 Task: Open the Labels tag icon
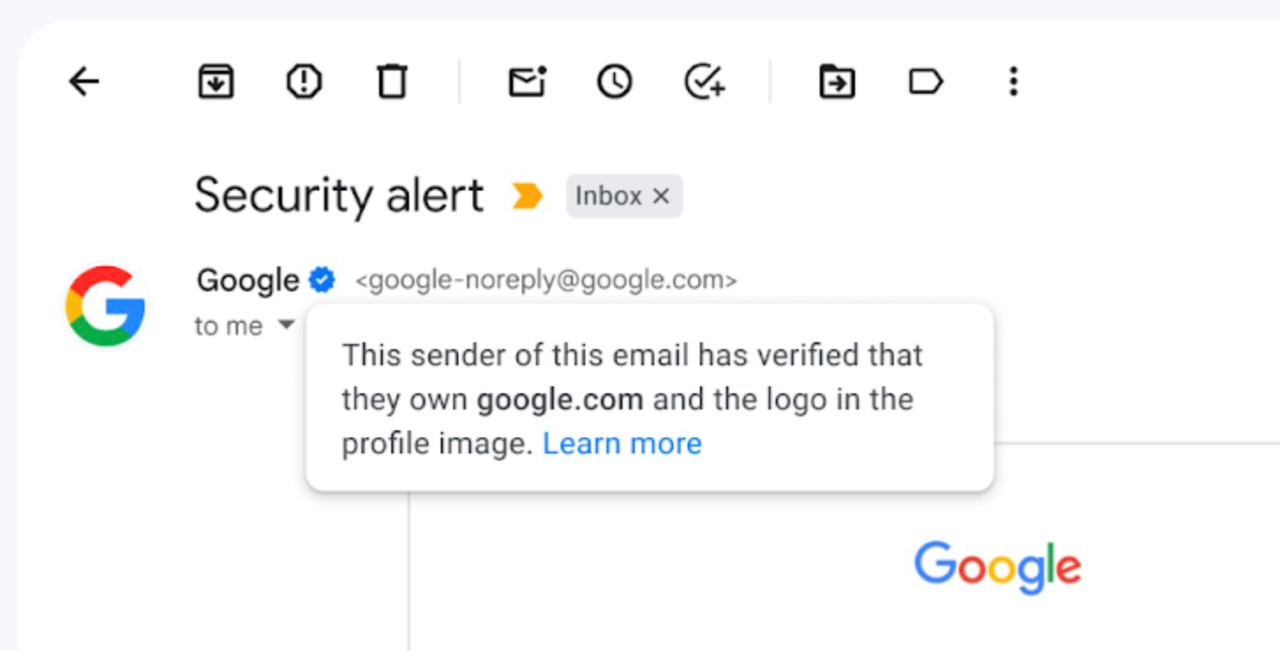click(926, 82)
